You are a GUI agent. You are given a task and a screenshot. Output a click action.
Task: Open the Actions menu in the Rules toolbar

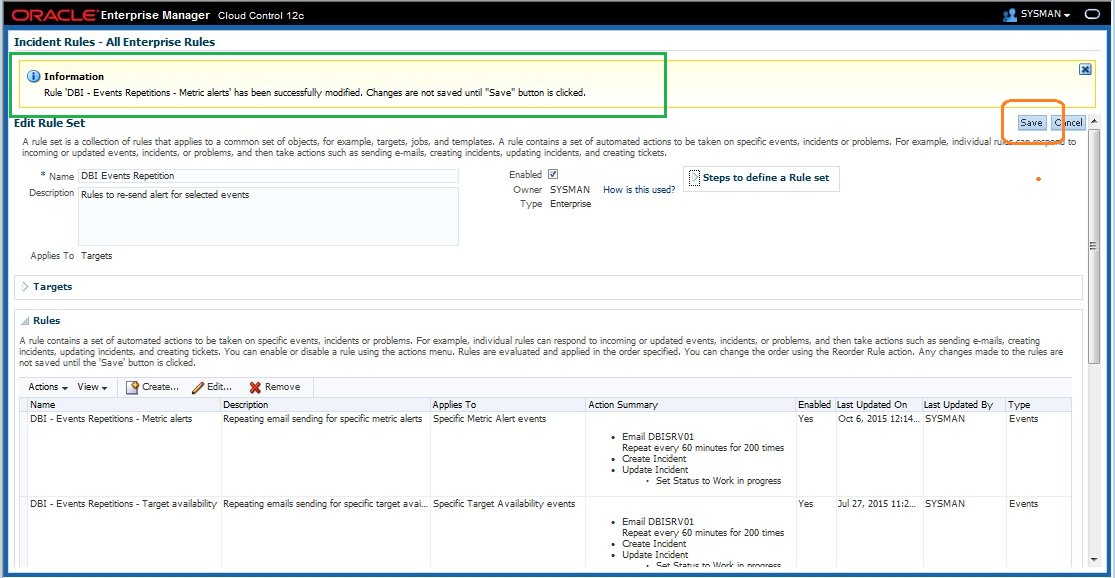(48, 387)
